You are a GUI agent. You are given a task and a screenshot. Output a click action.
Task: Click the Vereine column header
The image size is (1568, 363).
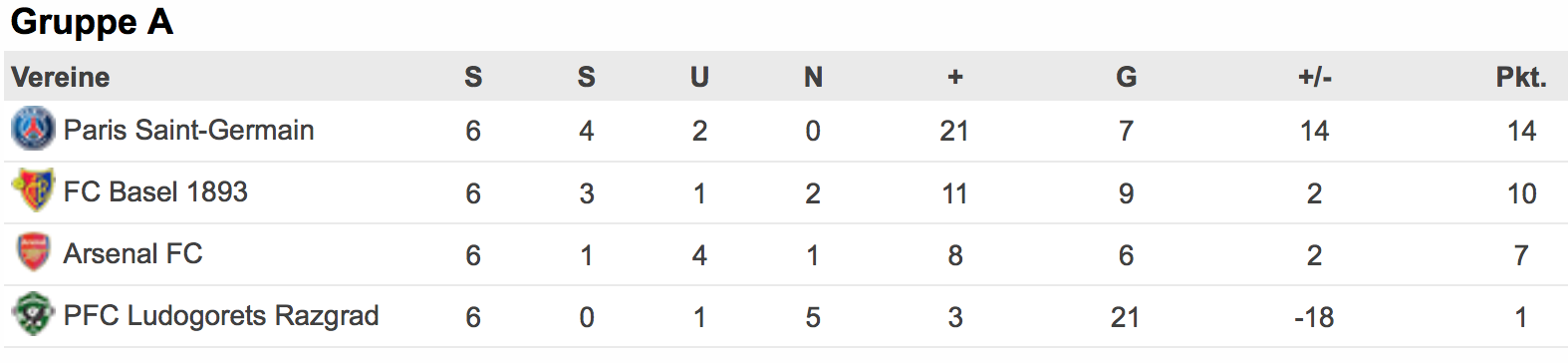point(61,77)
